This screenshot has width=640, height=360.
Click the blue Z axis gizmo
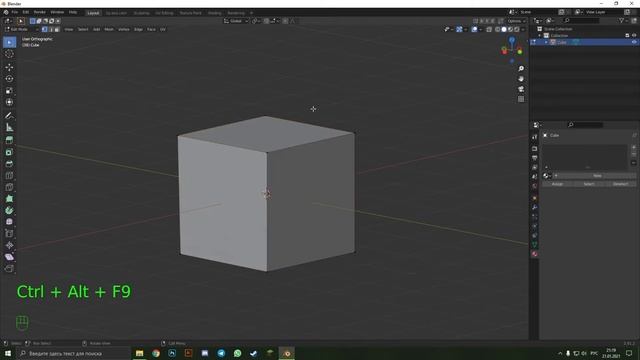(x=512, y=40)
